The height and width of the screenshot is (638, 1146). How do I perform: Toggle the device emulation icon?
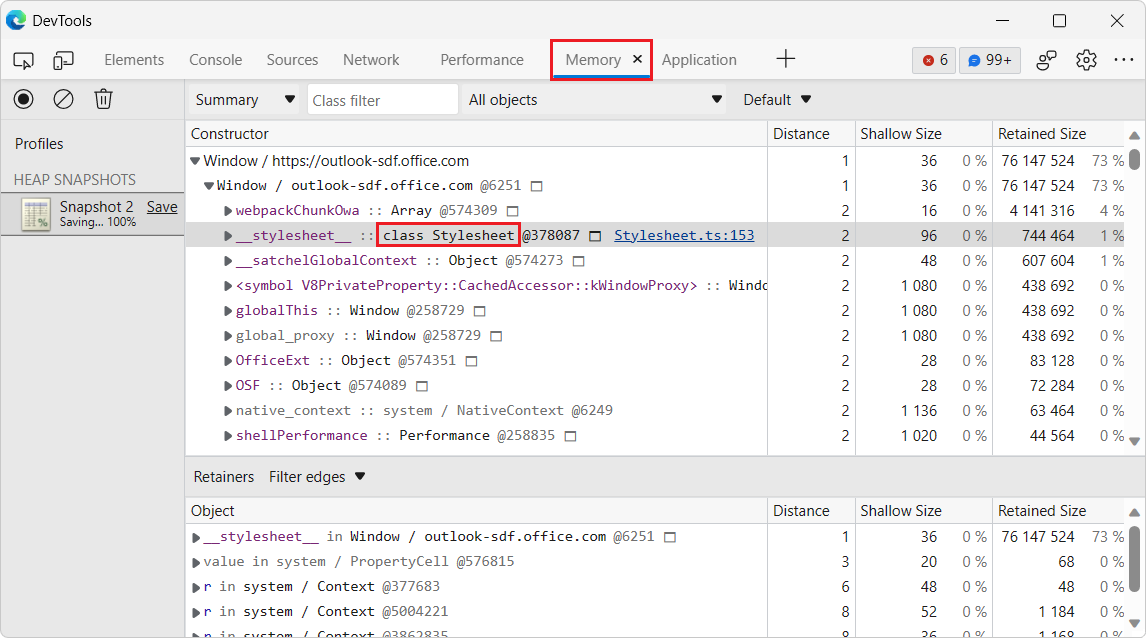63,60
